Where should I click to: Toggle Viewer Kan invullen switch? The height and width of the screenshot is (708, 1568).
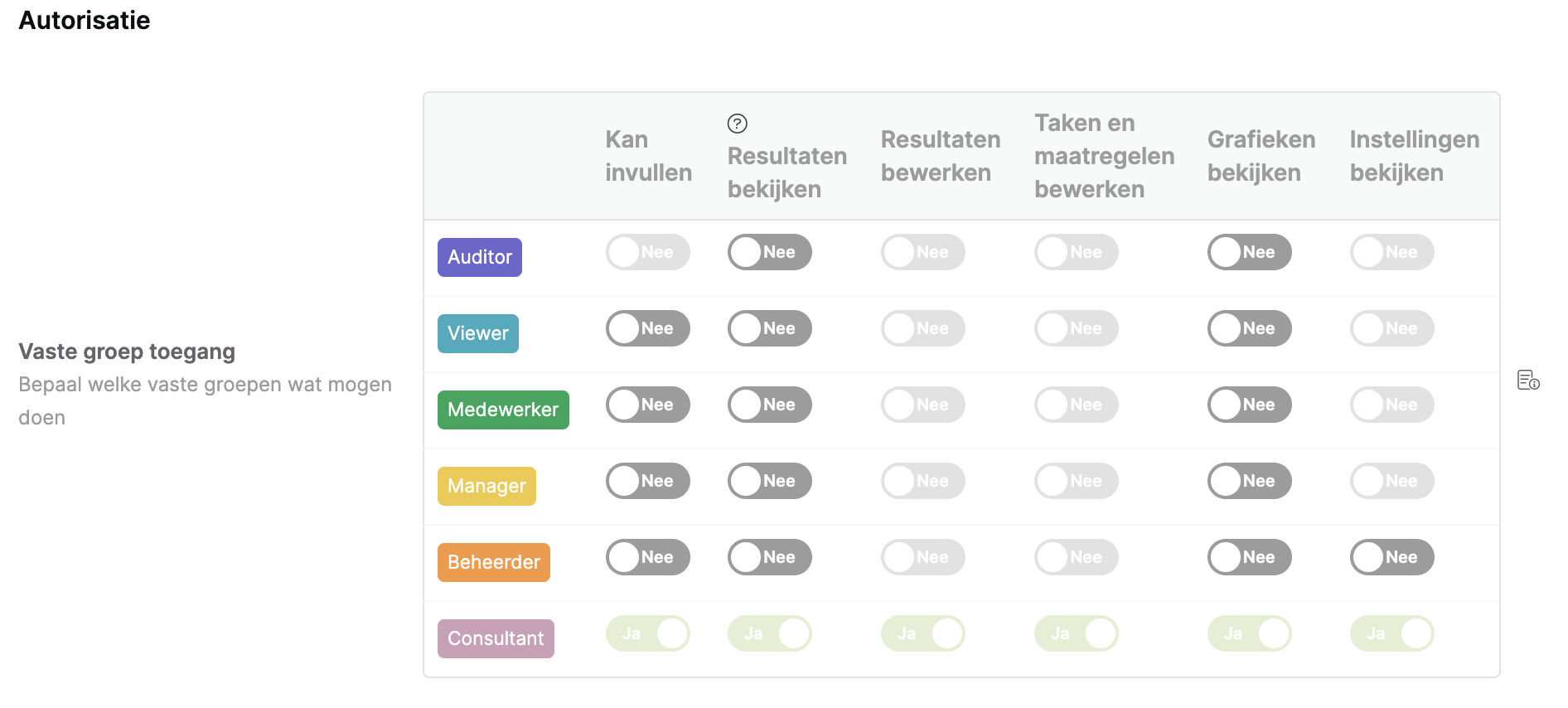(647, 328)
